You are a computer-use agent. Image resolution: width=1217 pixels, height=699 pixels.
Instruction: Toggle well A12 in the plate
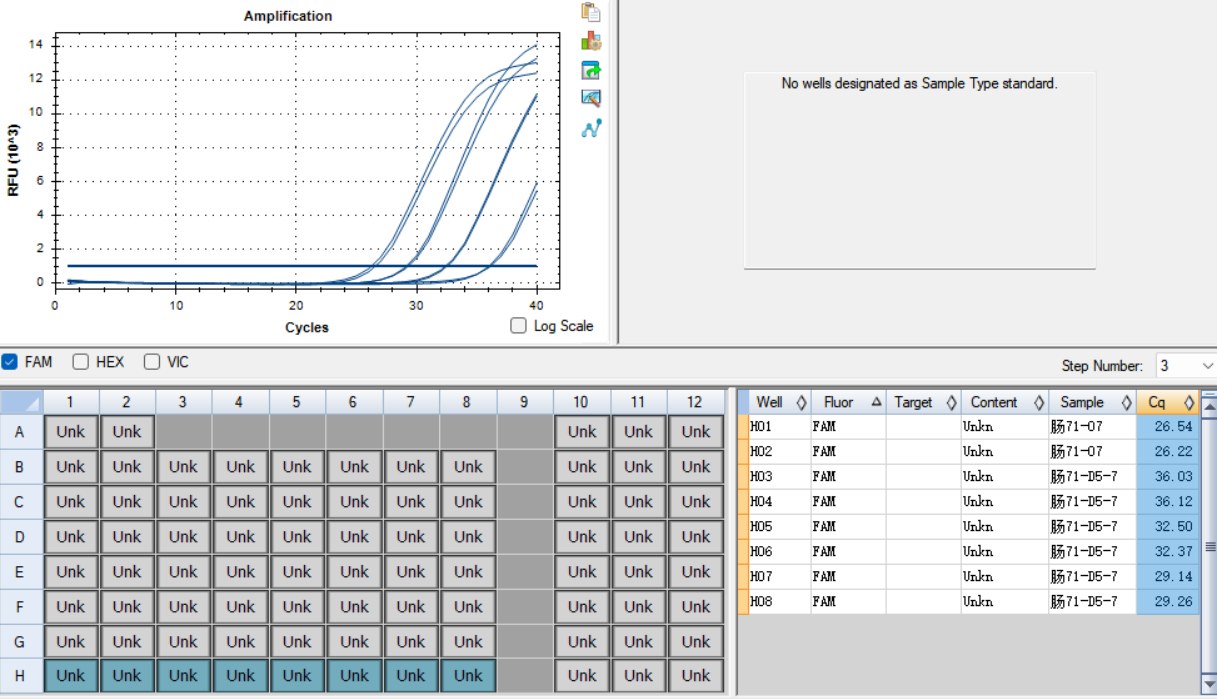tap(696, 432)
